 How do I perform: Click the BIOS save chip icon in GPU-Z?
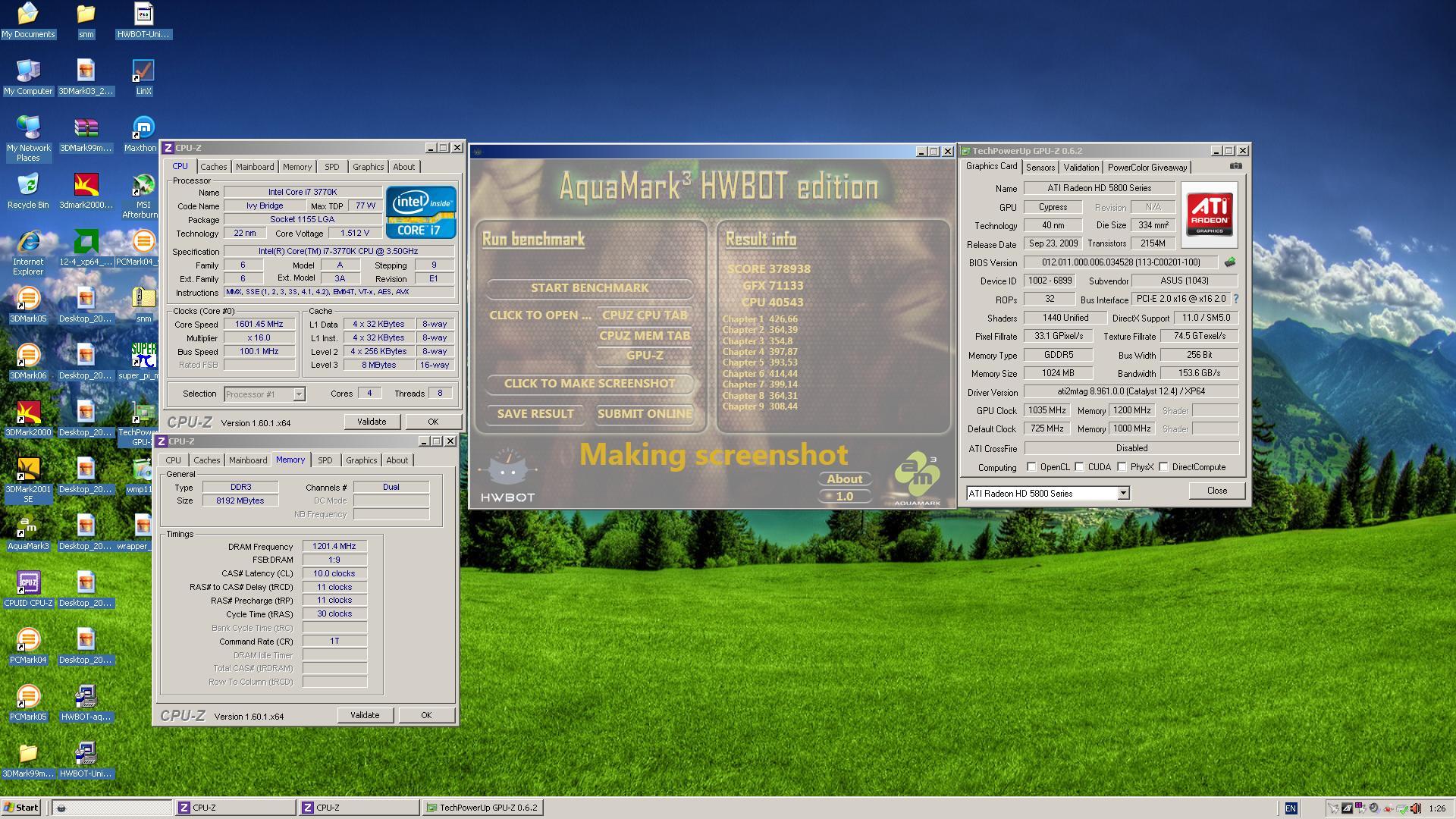[1229, 262]
